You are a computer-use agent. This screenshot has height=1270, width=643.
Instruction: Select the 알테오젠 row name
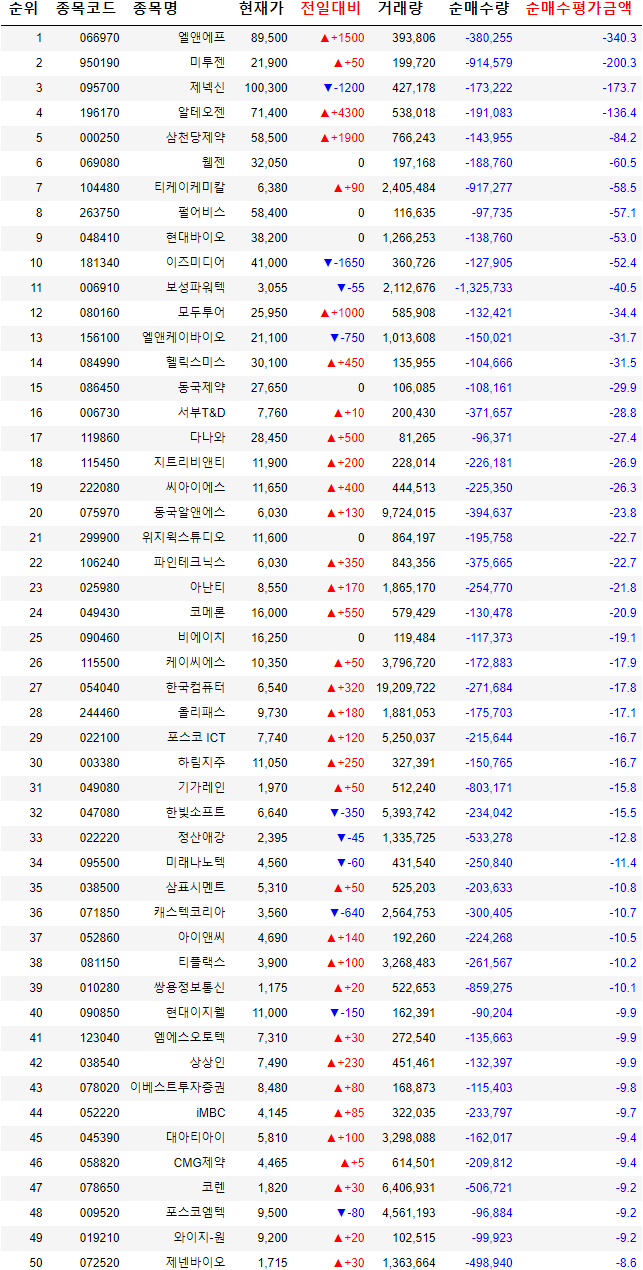201,113
